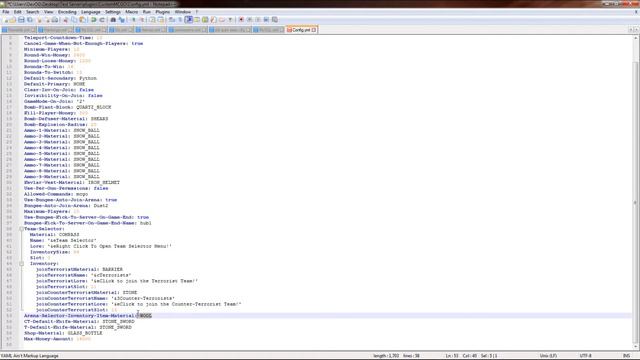
Task: Click 'joinTerroristMaterial: BARRIER' line
Action: [x=79, y=269]
